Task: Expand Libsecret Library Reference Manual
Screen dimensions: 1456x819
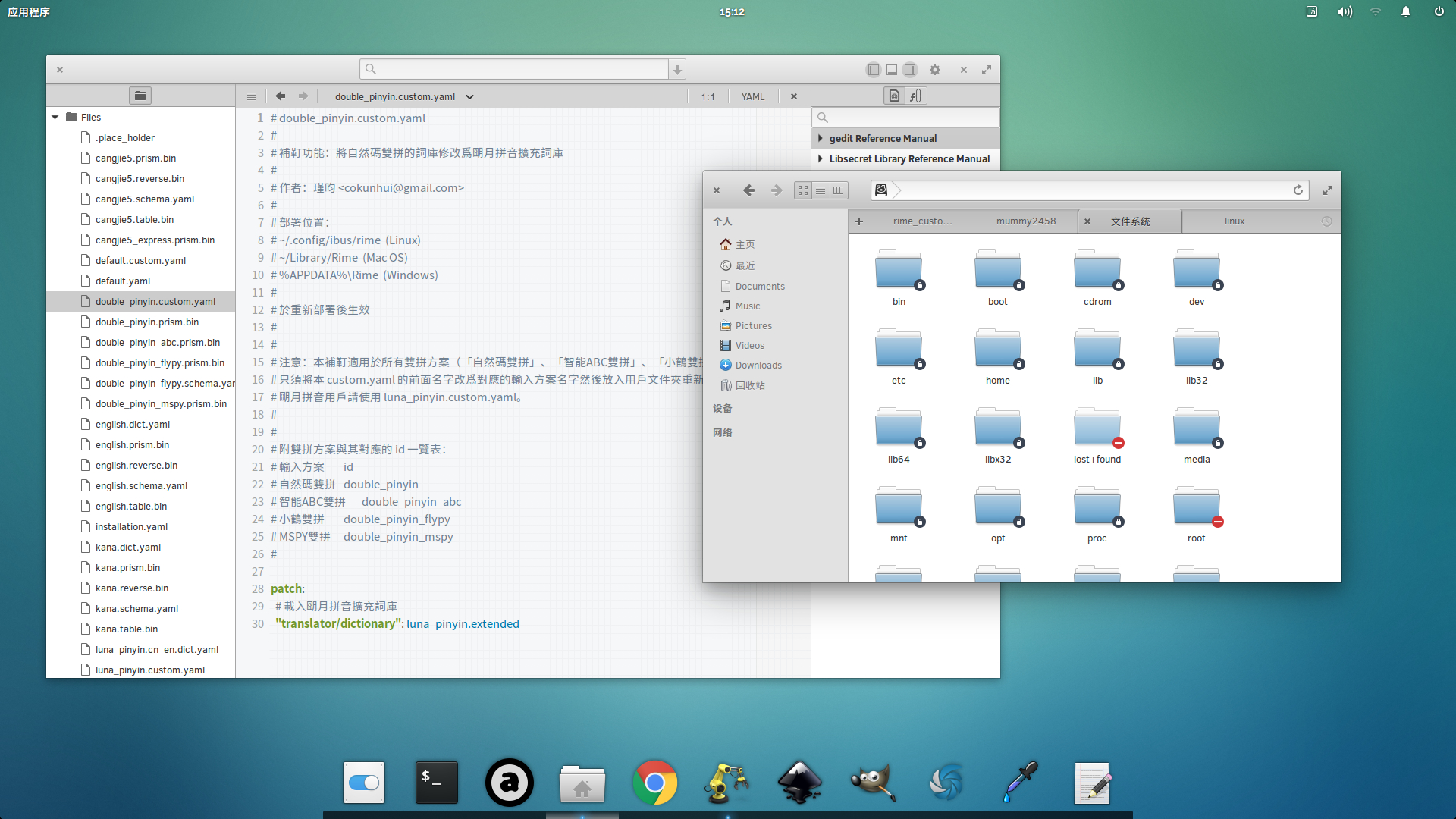Action: point(821,158)
